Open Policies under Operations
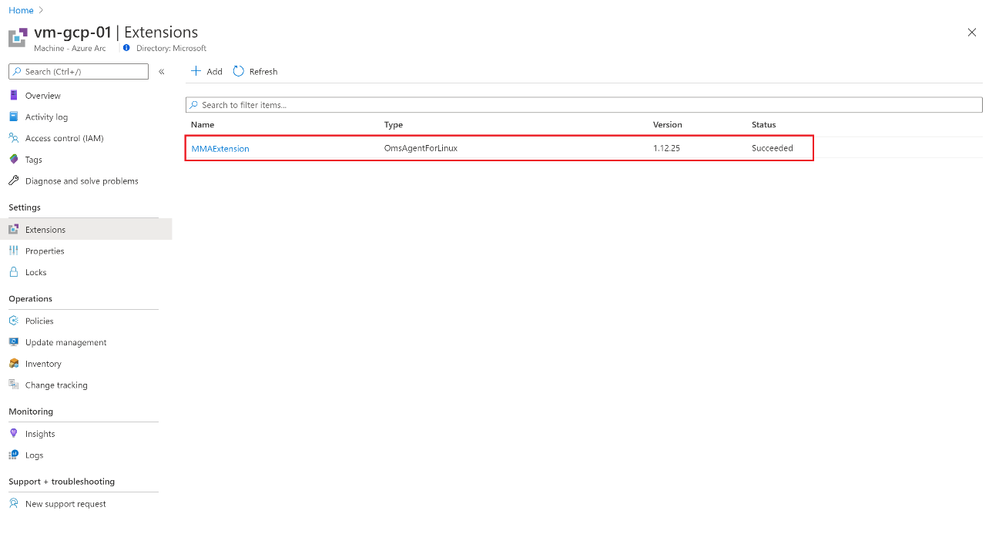The width and height of the screenshot is (999, 535). pos(40,321)
